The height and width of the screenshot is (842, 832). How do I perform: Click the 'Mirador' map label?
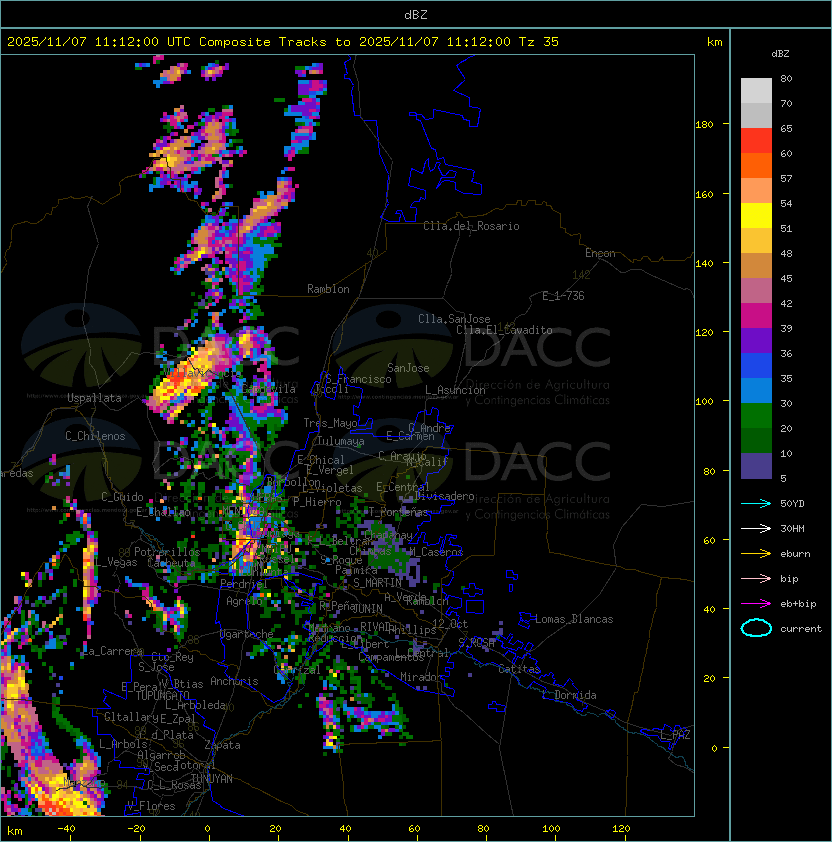coord(422,677)
